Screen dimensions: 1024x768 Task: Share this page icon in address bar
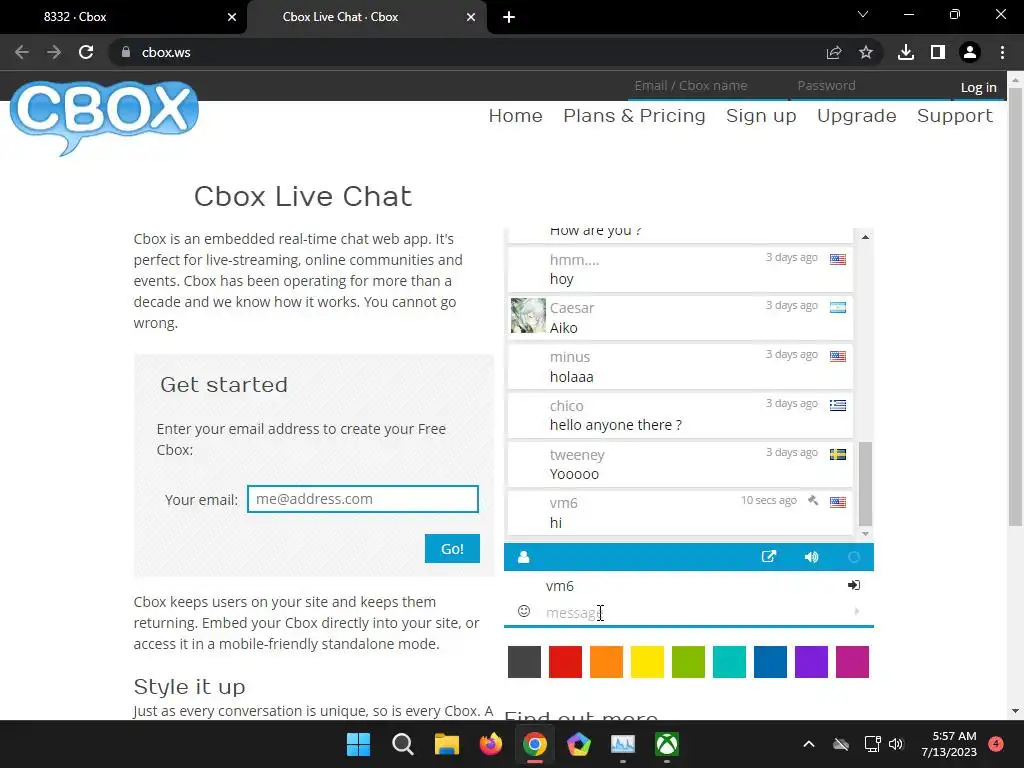tap(834, 52)
